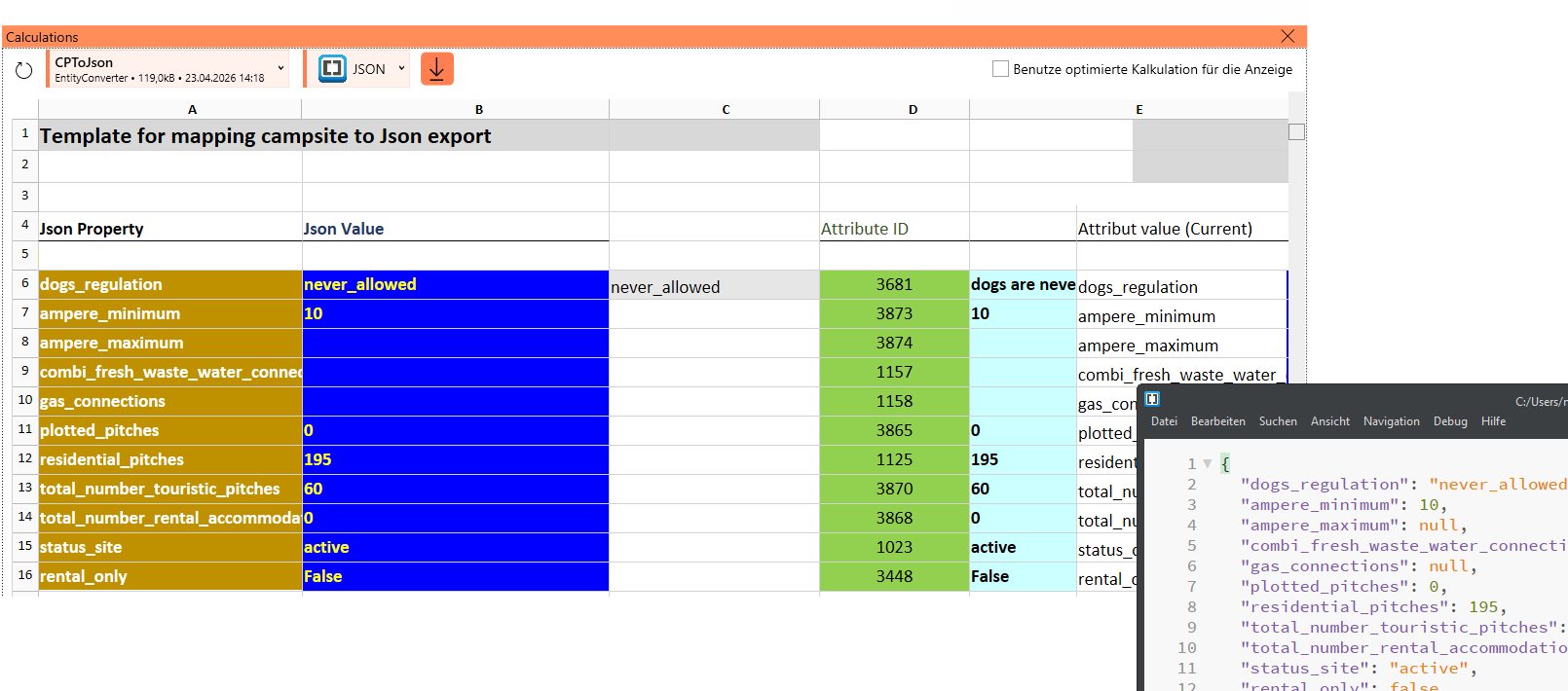Select column B header
Image resolution: width=1568 pixels, height=691 pixels.
pyautogui.click(x=478, y=110)
